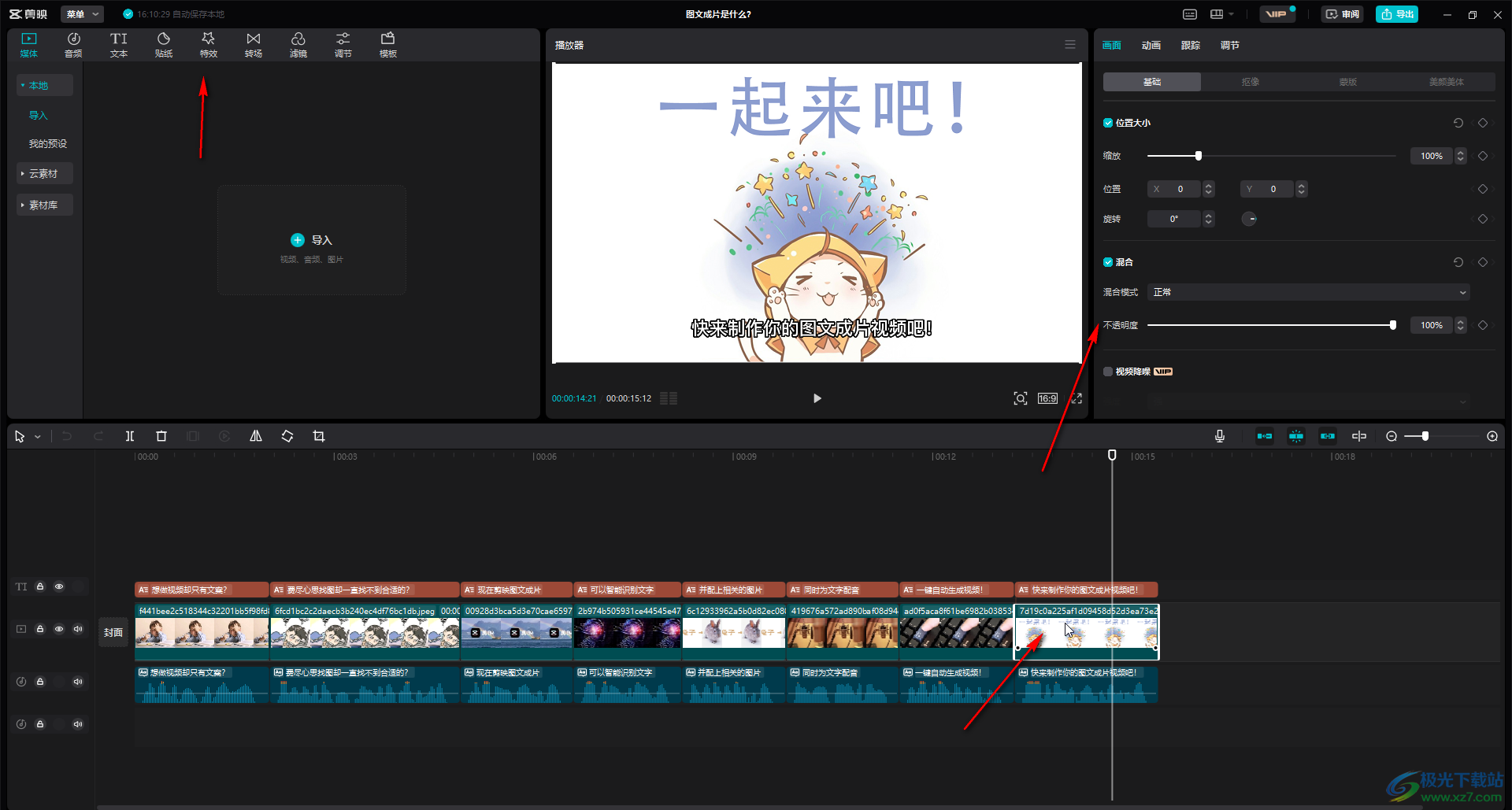The image size is (1512, 810).
Task: Toggle auto-snap in timeline toolbar
Action: [1296, 436]
